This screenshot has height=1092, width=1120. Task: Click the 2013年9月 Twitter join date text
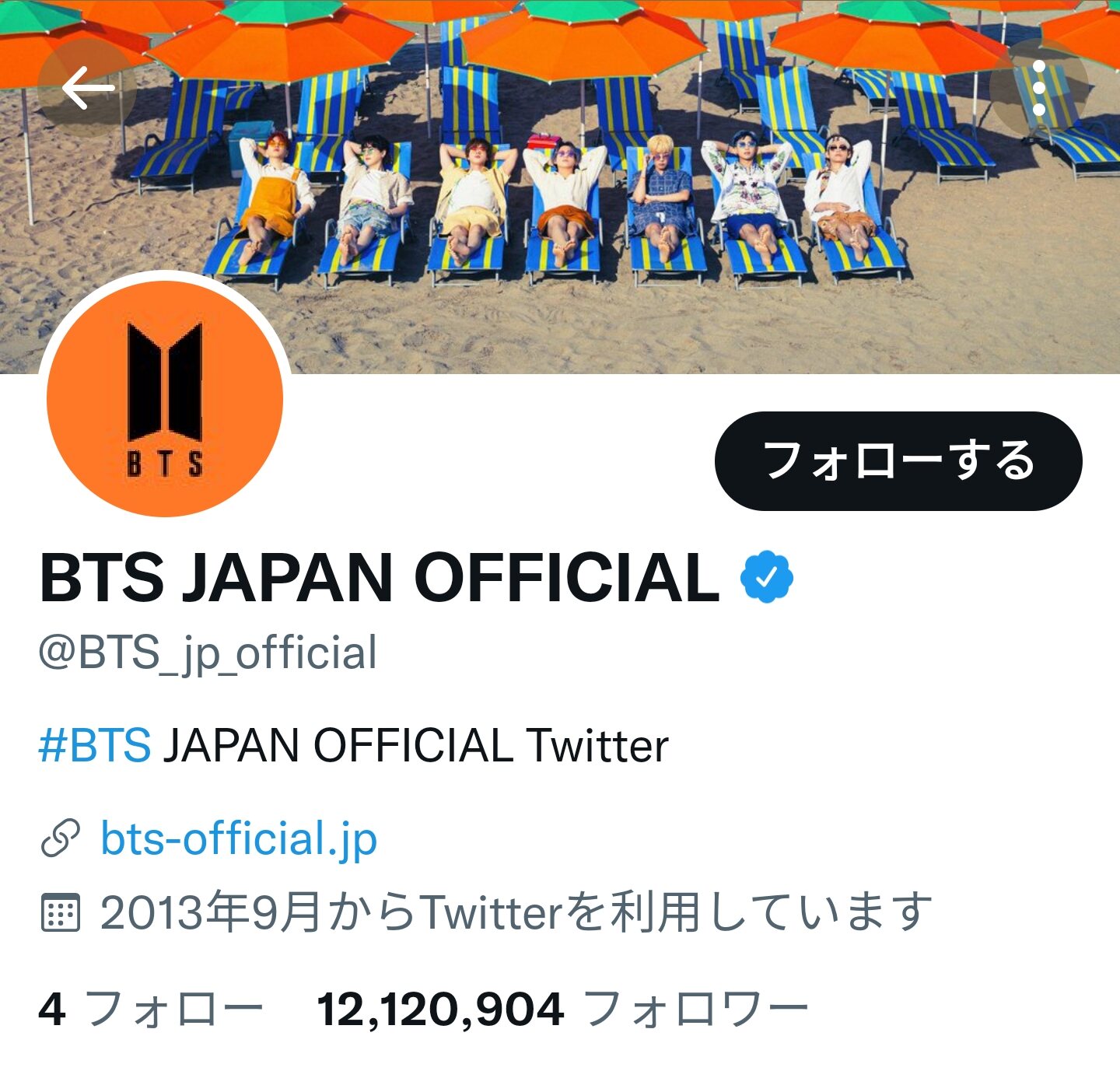point(516,912)
